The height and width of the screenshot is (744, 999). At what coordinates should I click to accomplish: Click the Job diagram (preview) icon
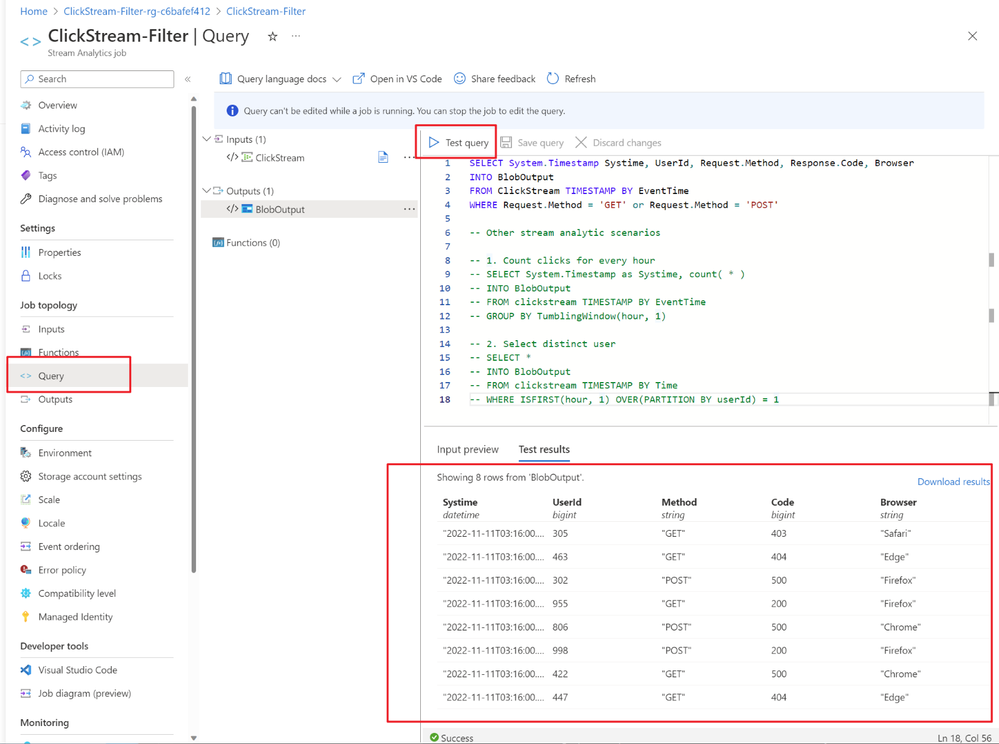click(x=25, y=693)
